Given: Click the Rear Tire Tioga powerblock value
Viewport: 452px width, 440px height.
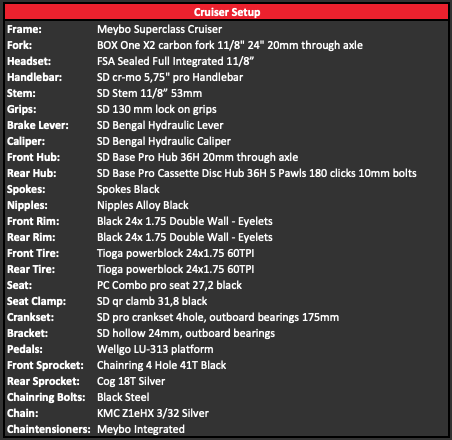Looking at the screenshot, I should (176, 269).
